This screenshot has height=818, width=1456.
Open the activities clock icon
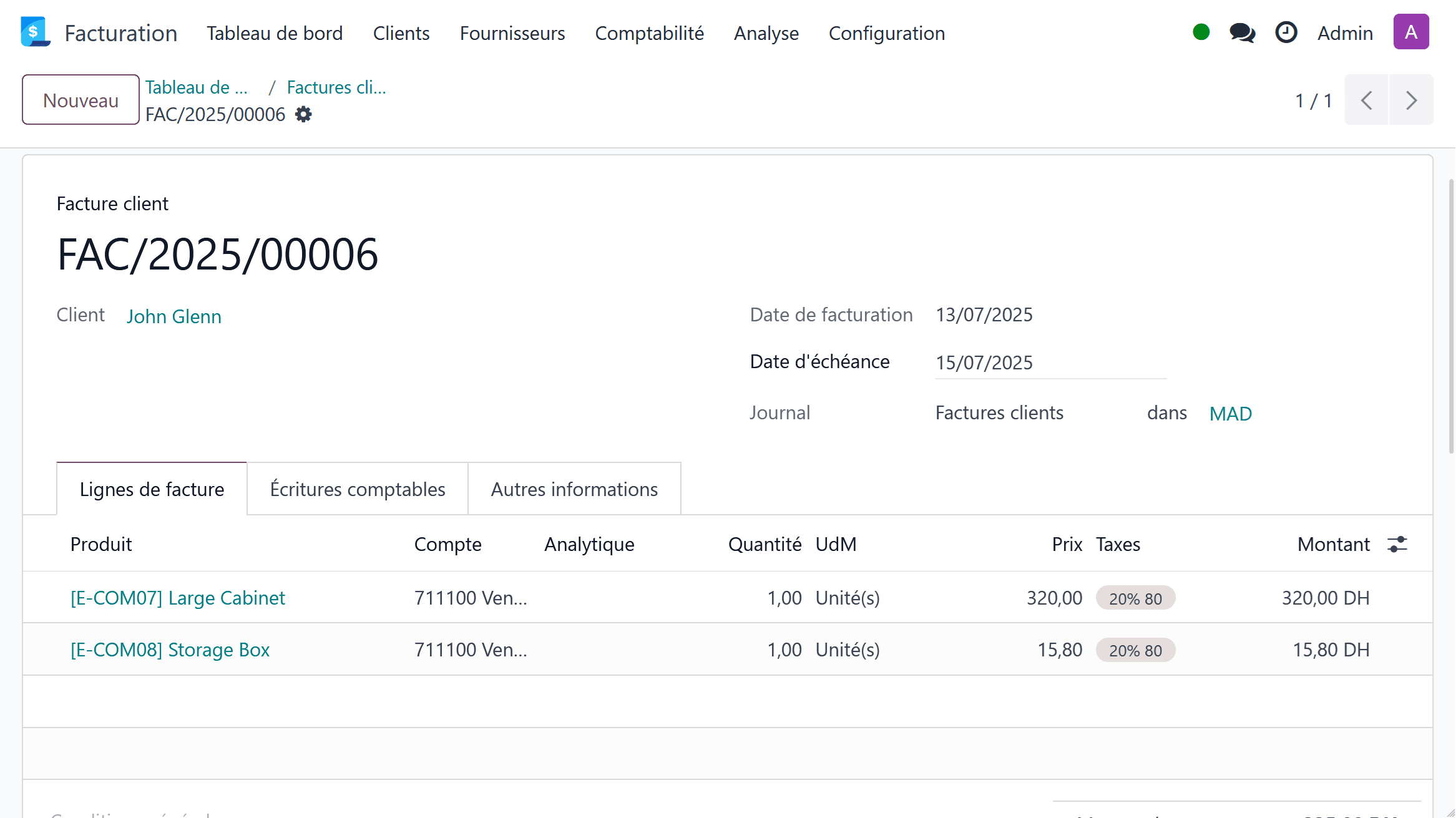coord(1286,32)
